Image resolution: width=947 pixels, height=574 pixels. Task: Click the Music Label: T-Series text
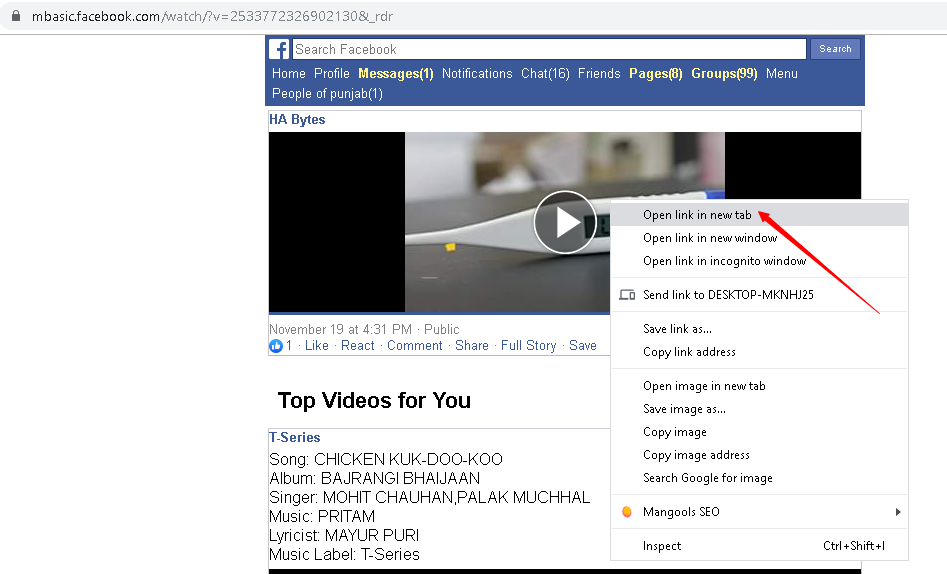click(344, 554)
